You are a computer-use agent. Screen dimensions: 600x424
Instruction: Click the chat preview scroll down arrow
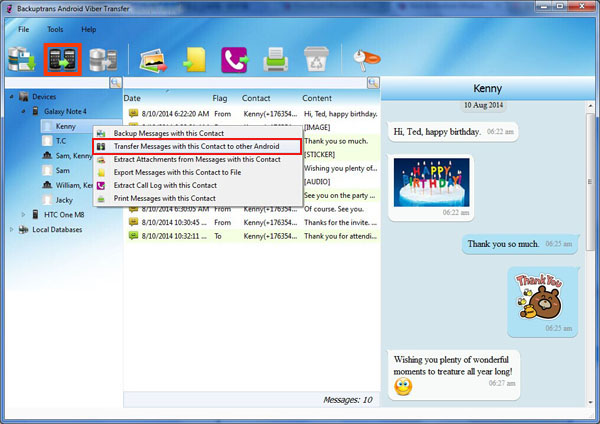pyautogui.click(x=590, y=402)
